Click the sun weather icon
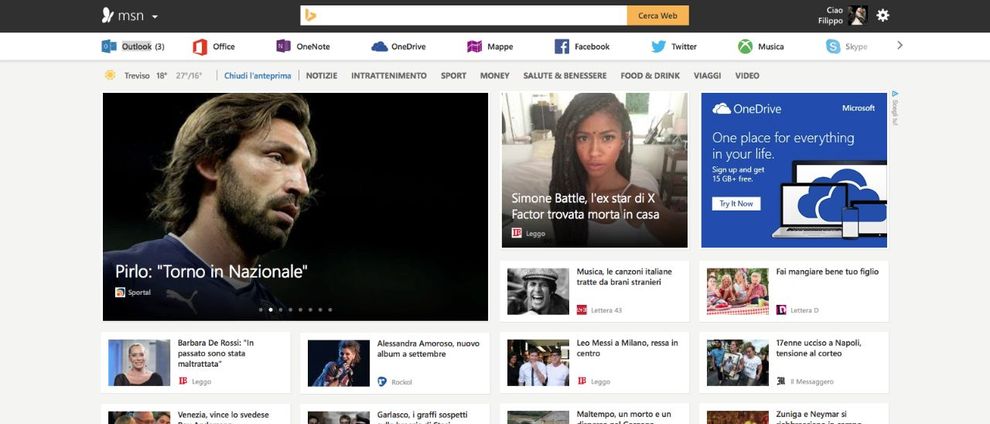Viewport: 990px width, 424px height. pos(110,75)
